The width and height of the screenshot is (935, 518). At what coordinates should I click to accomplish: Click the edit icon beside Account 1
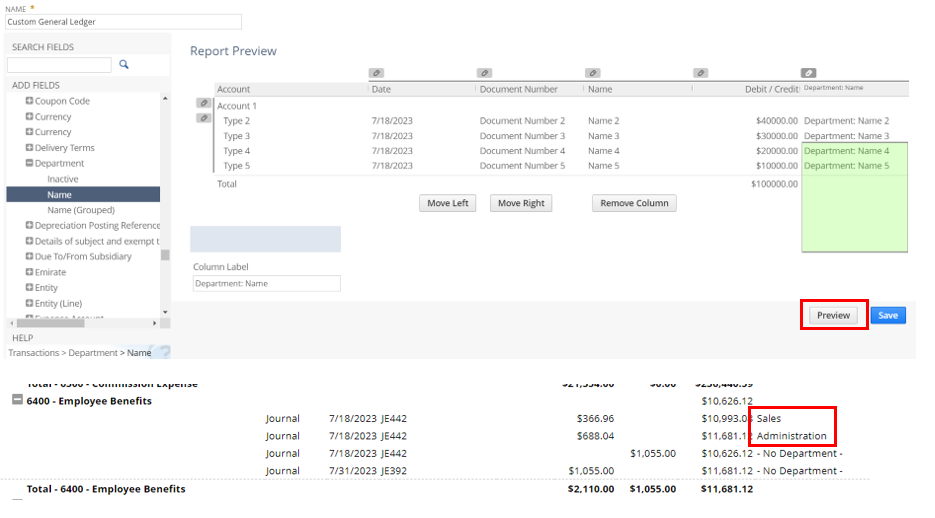(204, 103)
